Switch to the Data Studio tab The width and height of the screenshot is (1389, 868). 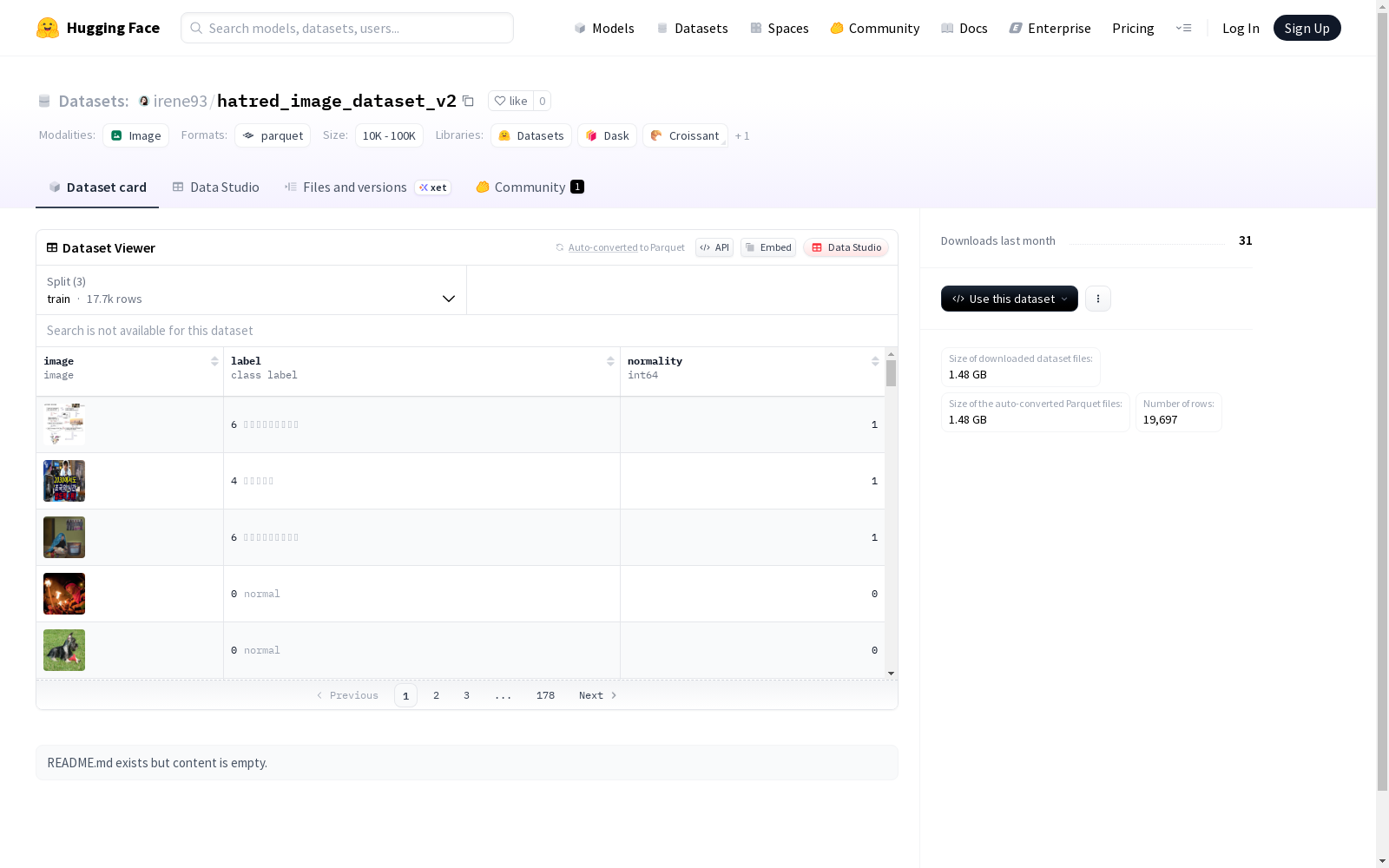point(215,187)
